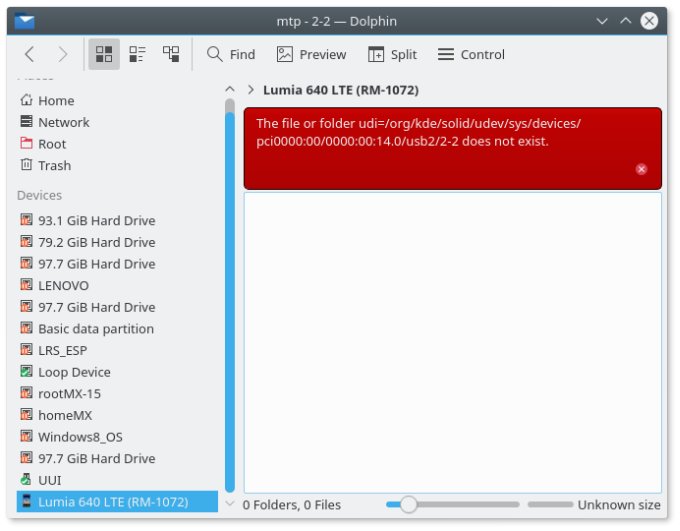Click the LRS_ESP drive icon

click(26, 349)
